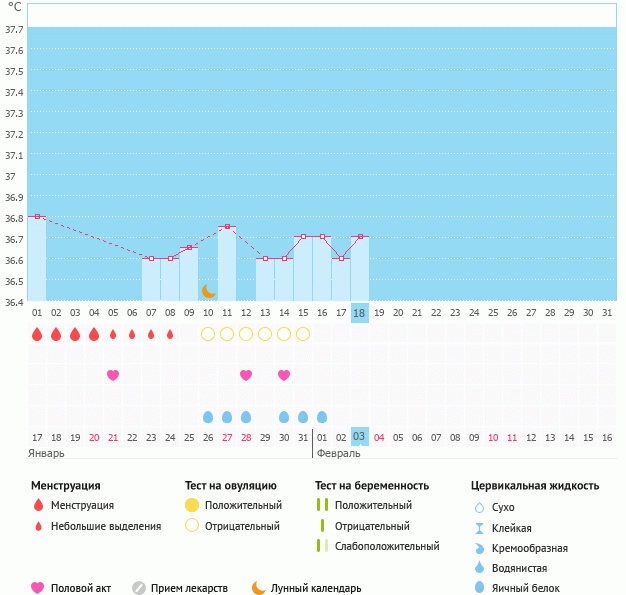
Task: Click the 'Клейкая' hourglass icon in legend
Action: (x=479, y=528)
